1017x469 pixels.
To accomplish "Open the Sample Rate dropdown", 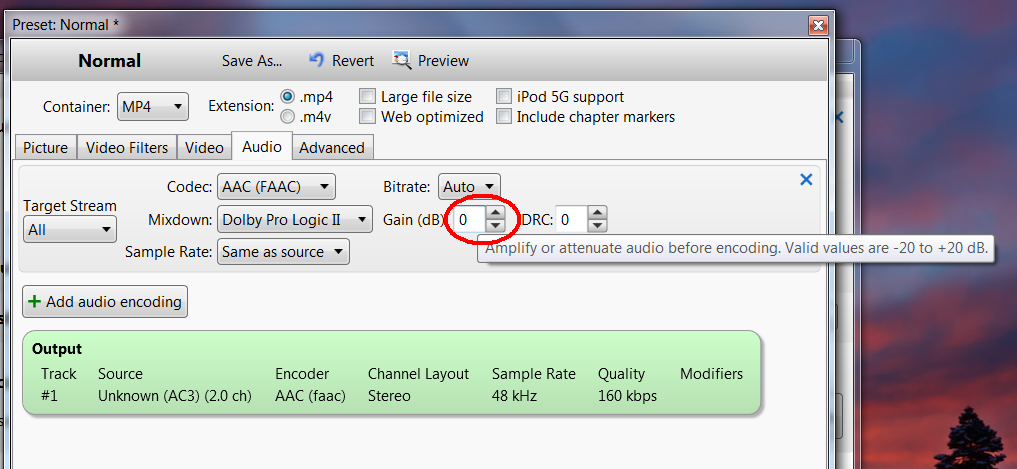I will (x=283, y=252).
